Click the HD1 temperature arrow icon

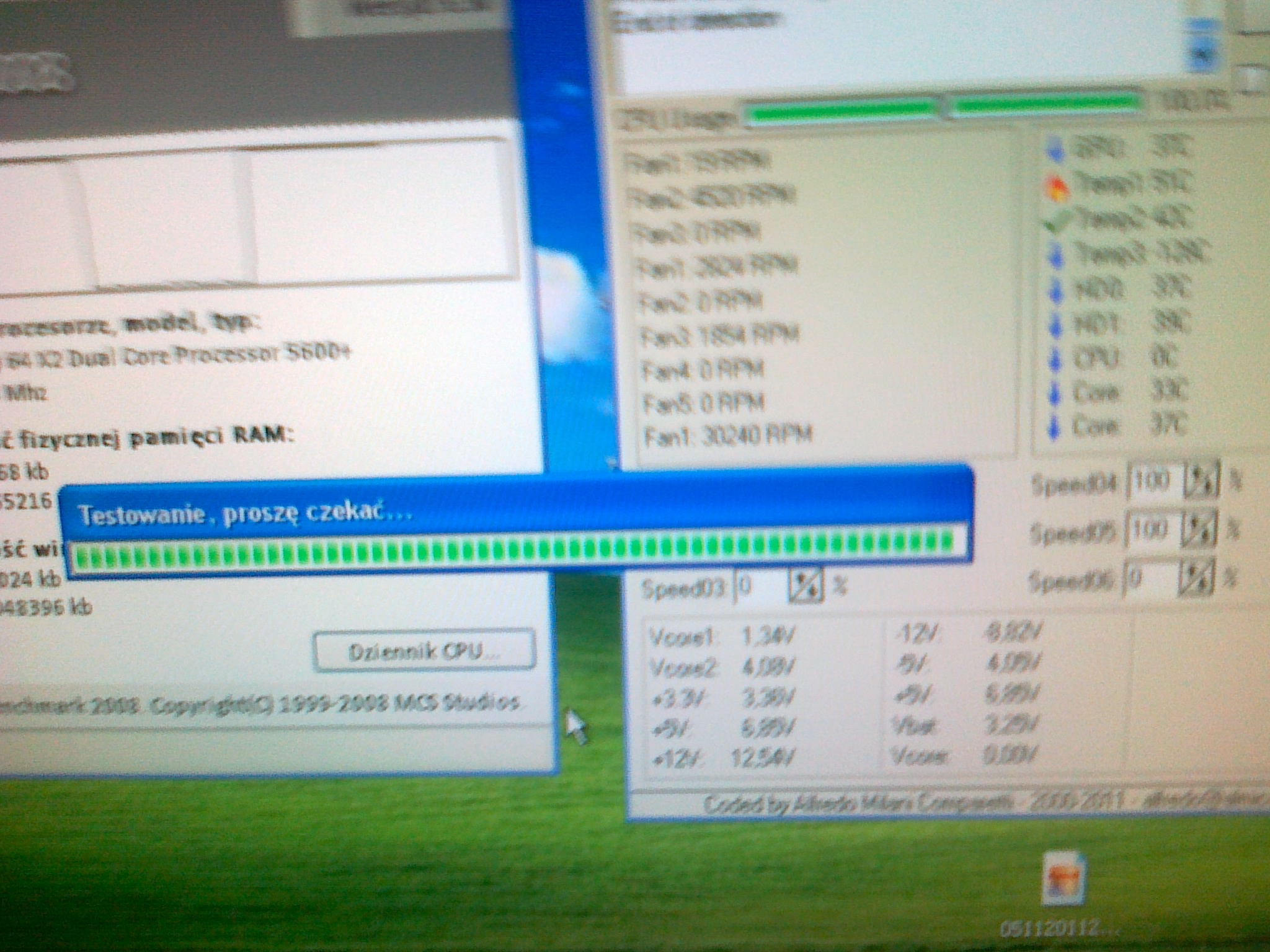(x=1056, y=324)
